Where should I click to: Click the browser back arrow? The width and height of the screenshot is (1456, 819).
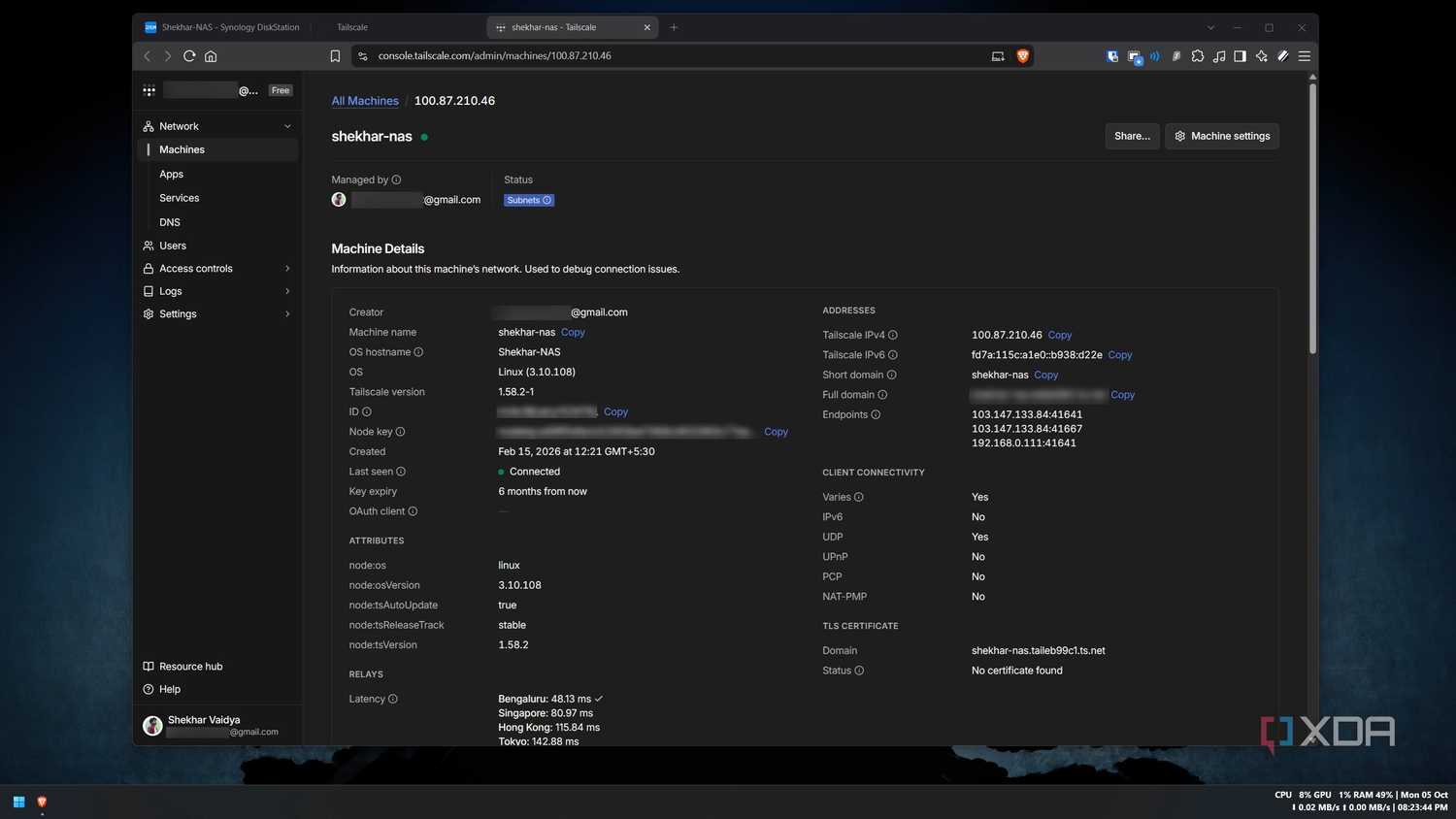[148, 56]
